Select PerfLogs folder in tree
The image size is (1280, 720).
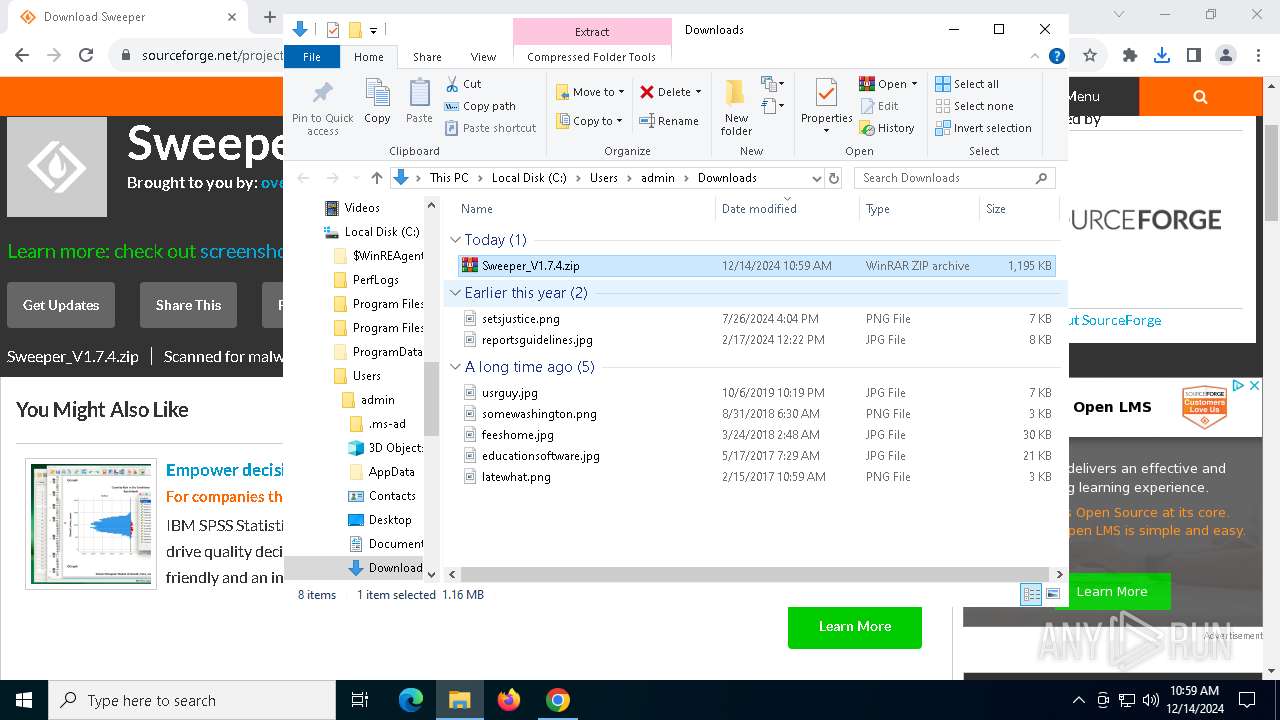(x=375, y=280)
